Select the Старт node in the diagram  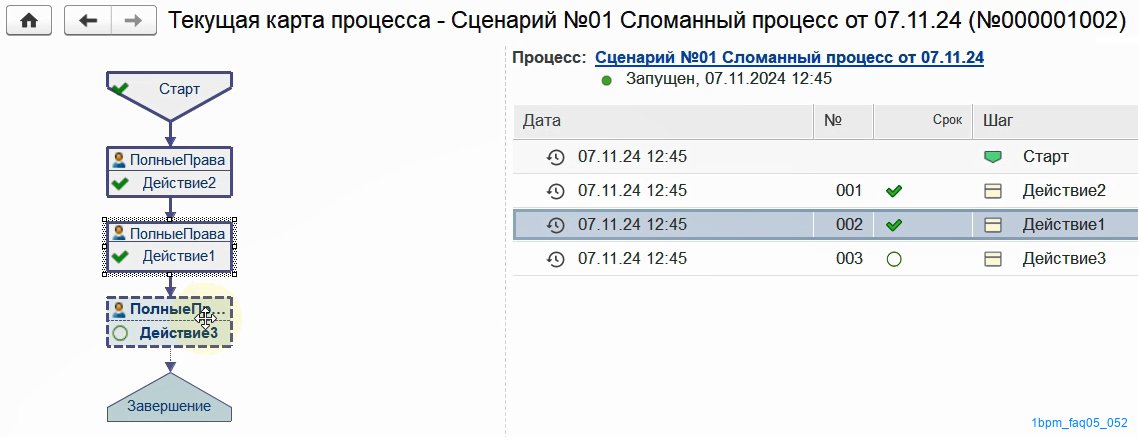coord(169,94)
